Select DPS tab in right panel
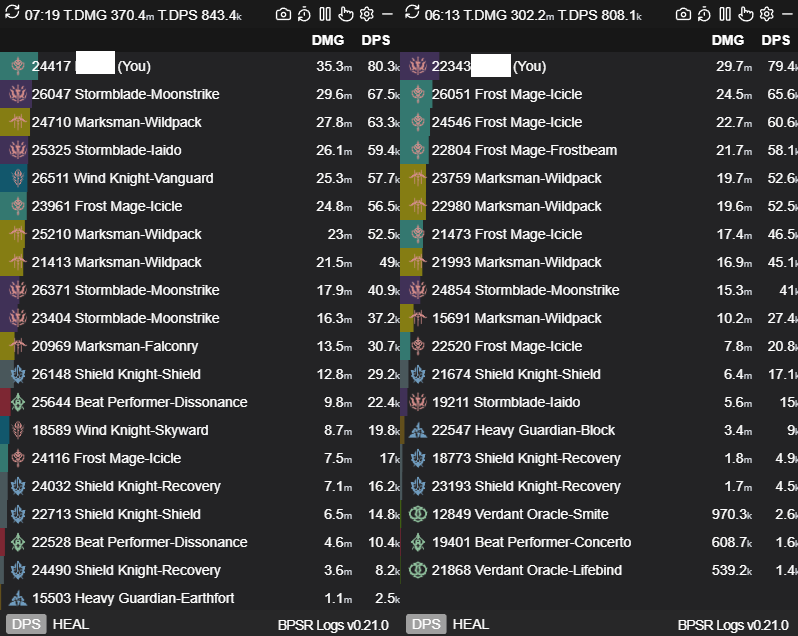The image size is (798, 636). point(426,624)
